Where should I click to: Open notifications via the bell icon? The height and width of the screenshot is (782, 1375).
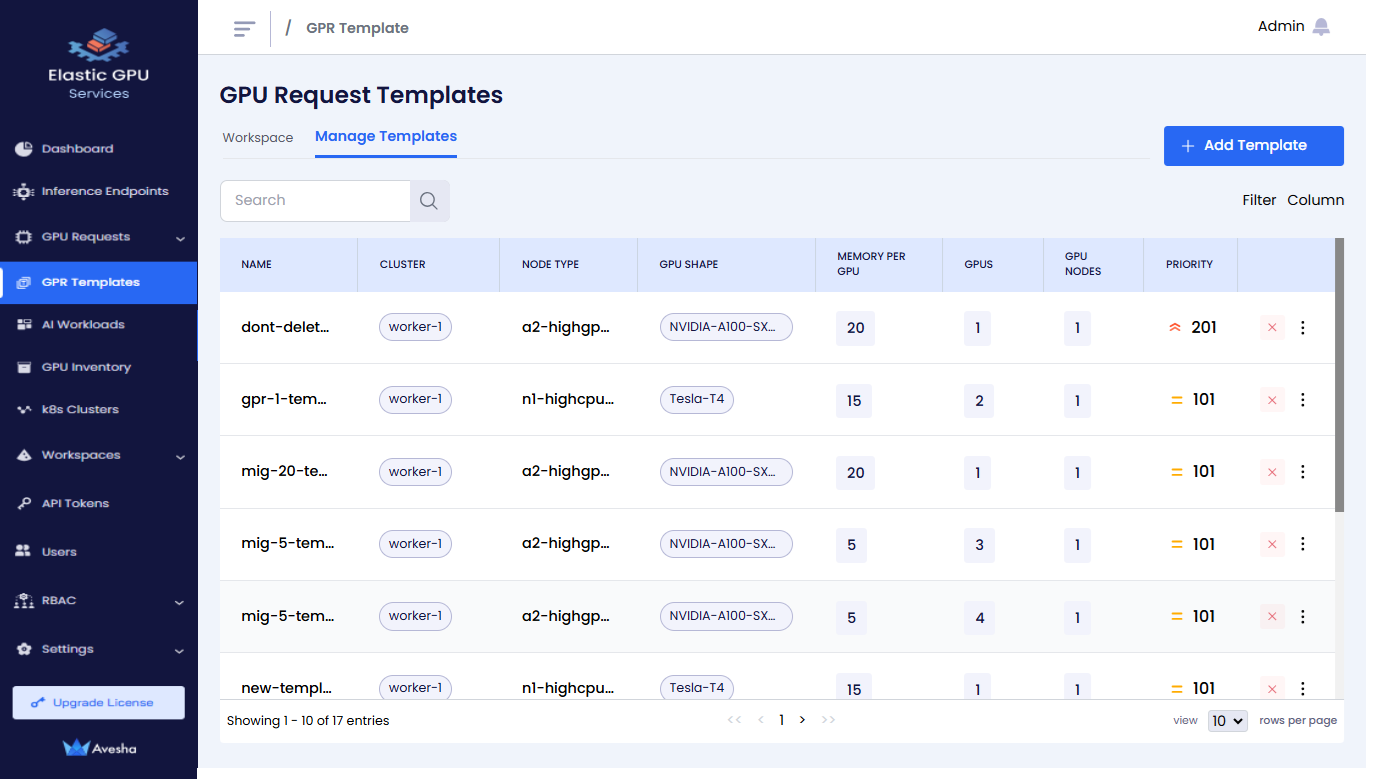coord(1321,27)
